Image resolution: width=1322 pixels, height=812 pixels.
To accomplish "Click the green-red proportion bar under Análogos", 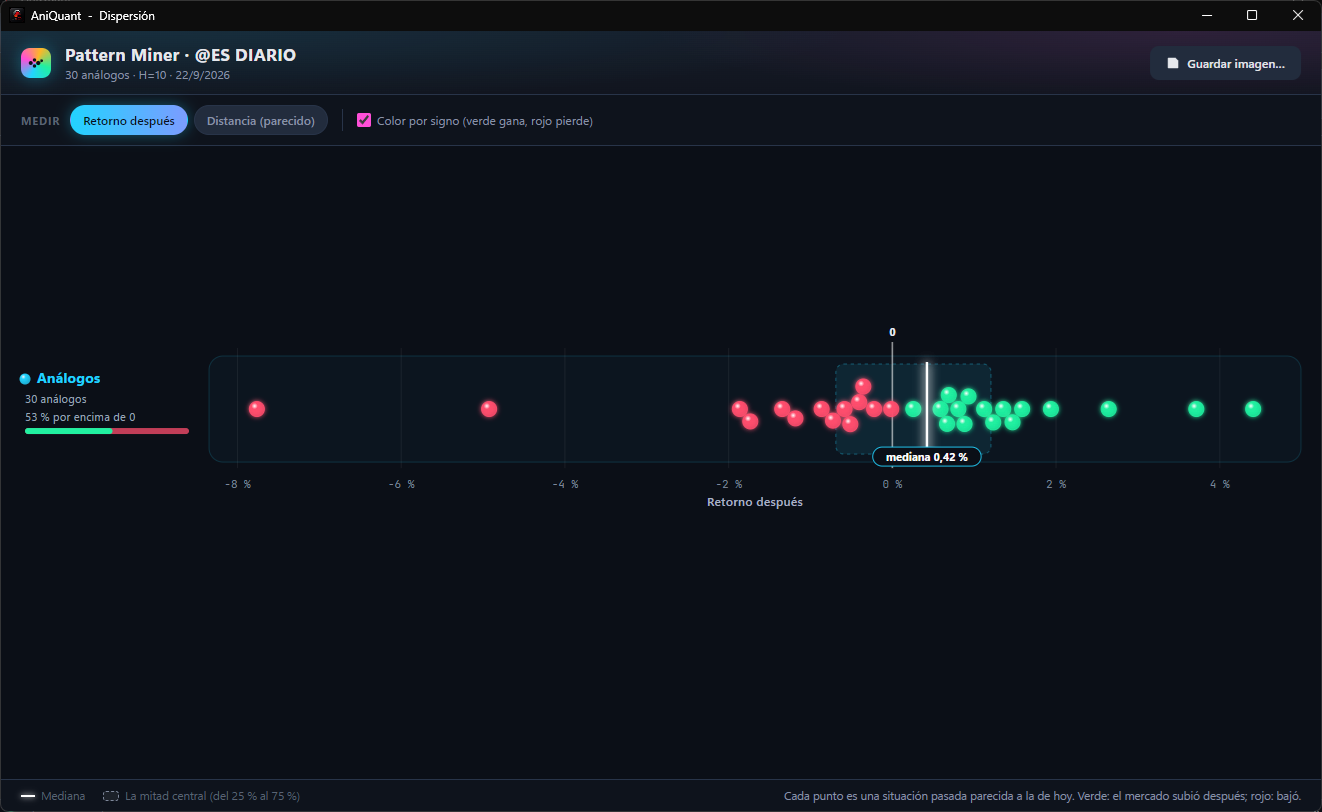I will pyautogui.click(x=107, y=431).
